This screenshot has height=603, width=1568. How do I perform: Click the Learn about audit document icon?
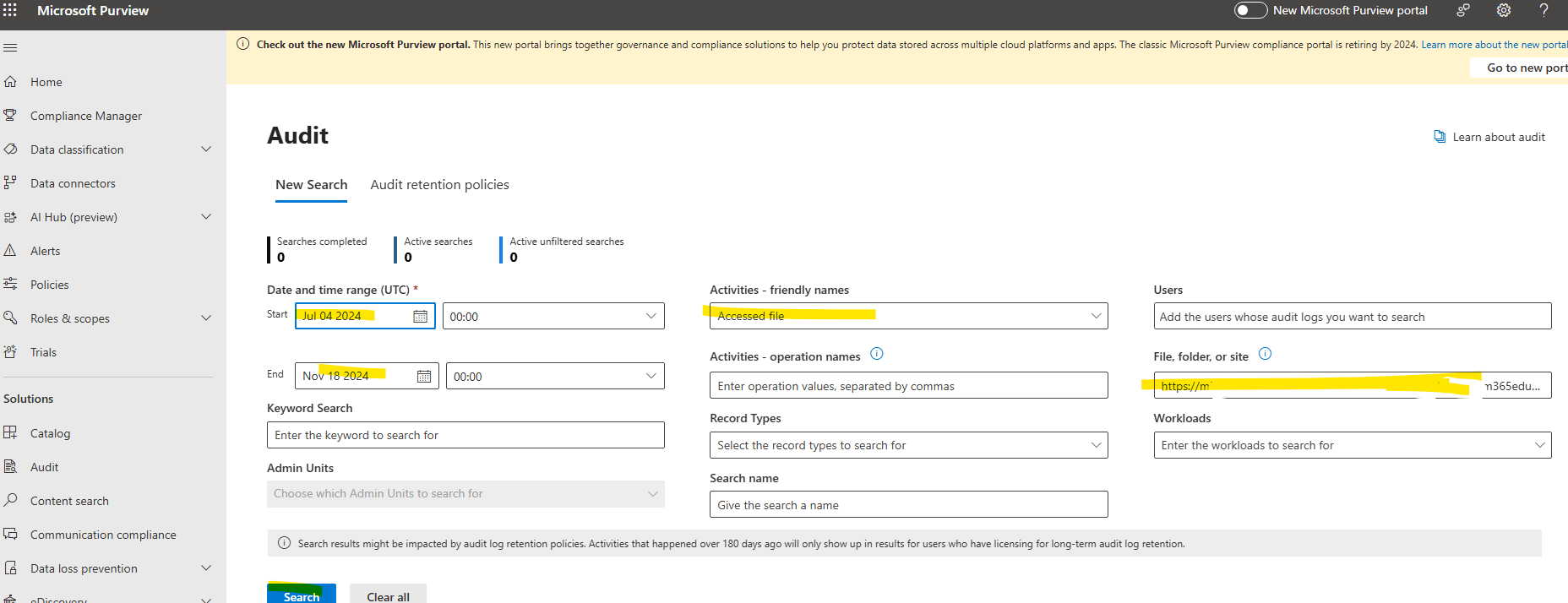tap(1440, 137)
